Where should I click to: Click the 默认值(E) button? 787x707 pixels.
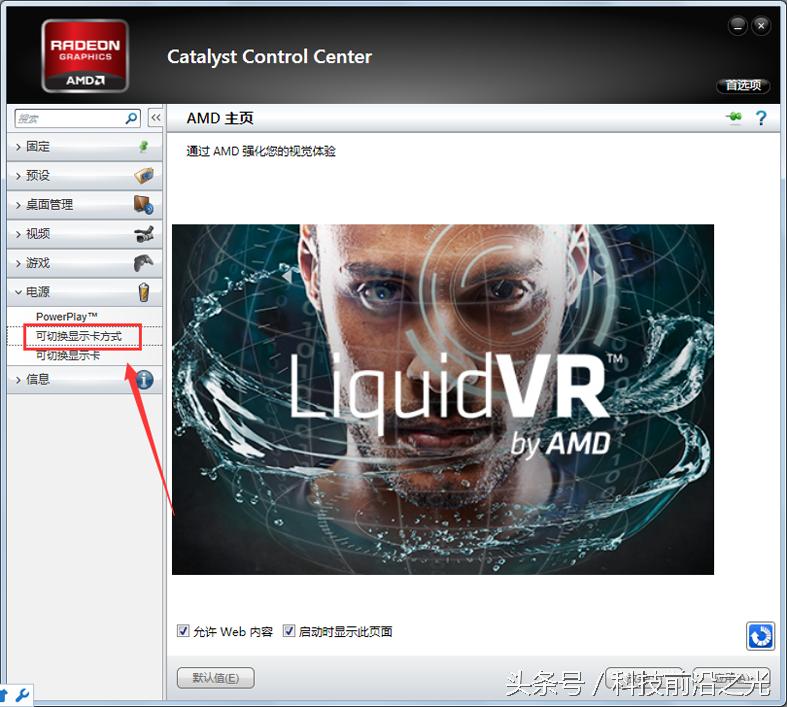click(x=216, y=678)
